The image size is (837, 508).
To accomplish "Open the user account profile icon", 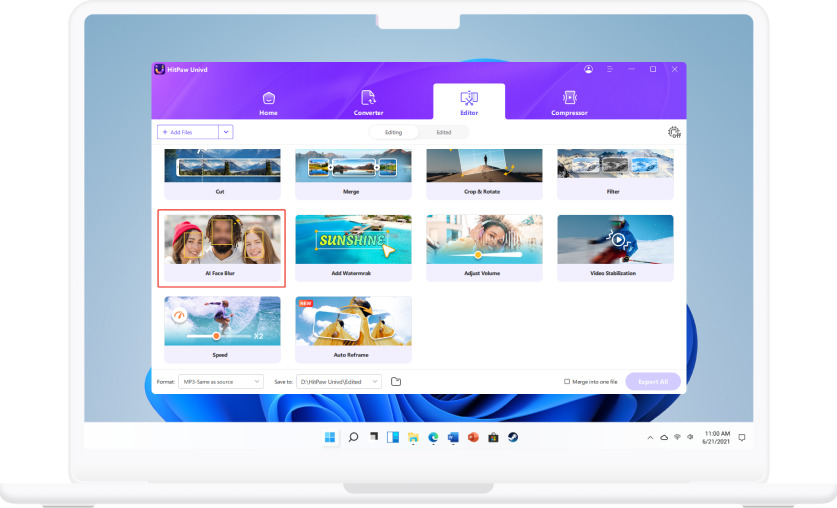I will pos(588,70).
